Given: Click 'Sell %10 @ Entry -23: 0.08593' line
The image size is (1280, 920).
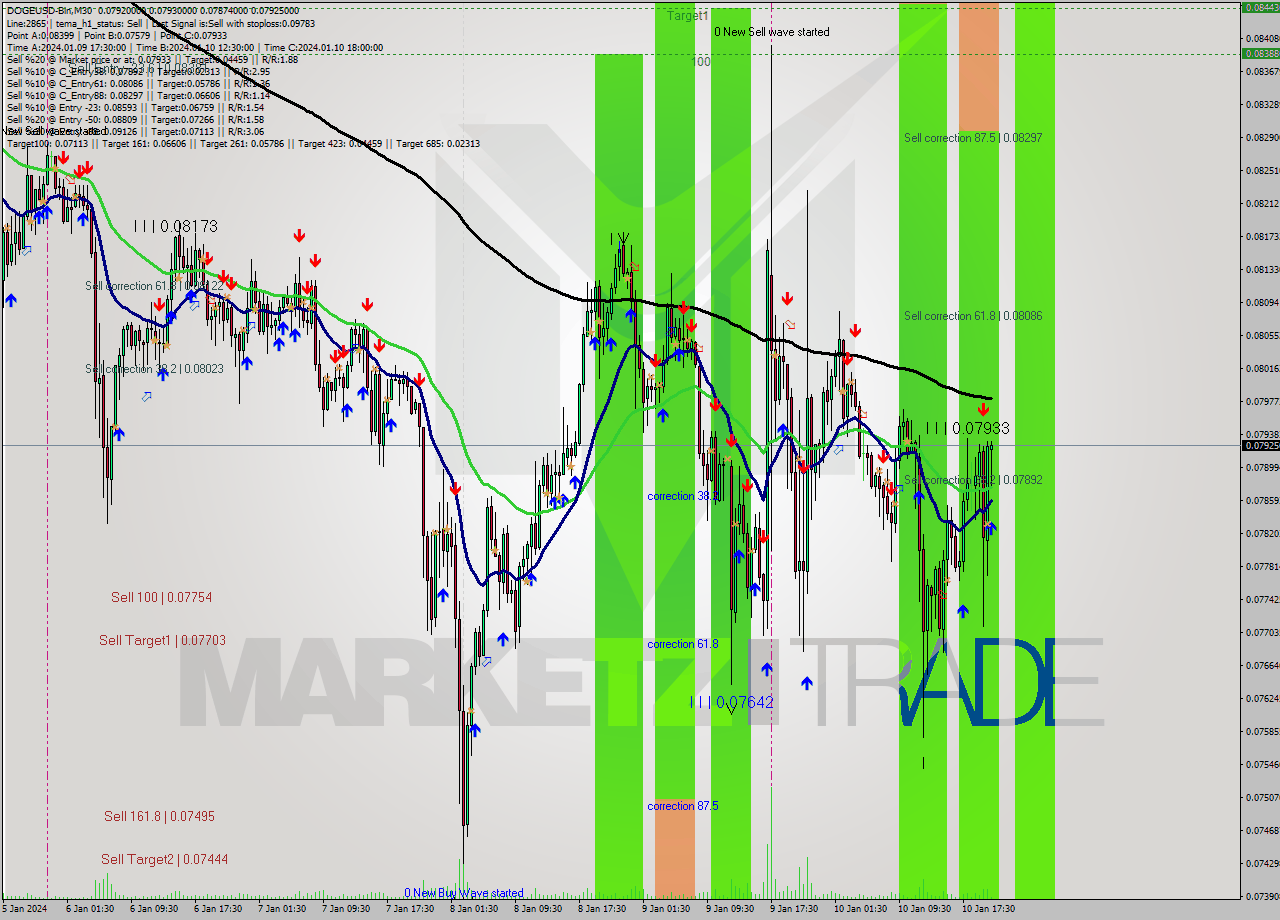Looking at the screenshot, I should pyautogui.click(x=135, y=107).
